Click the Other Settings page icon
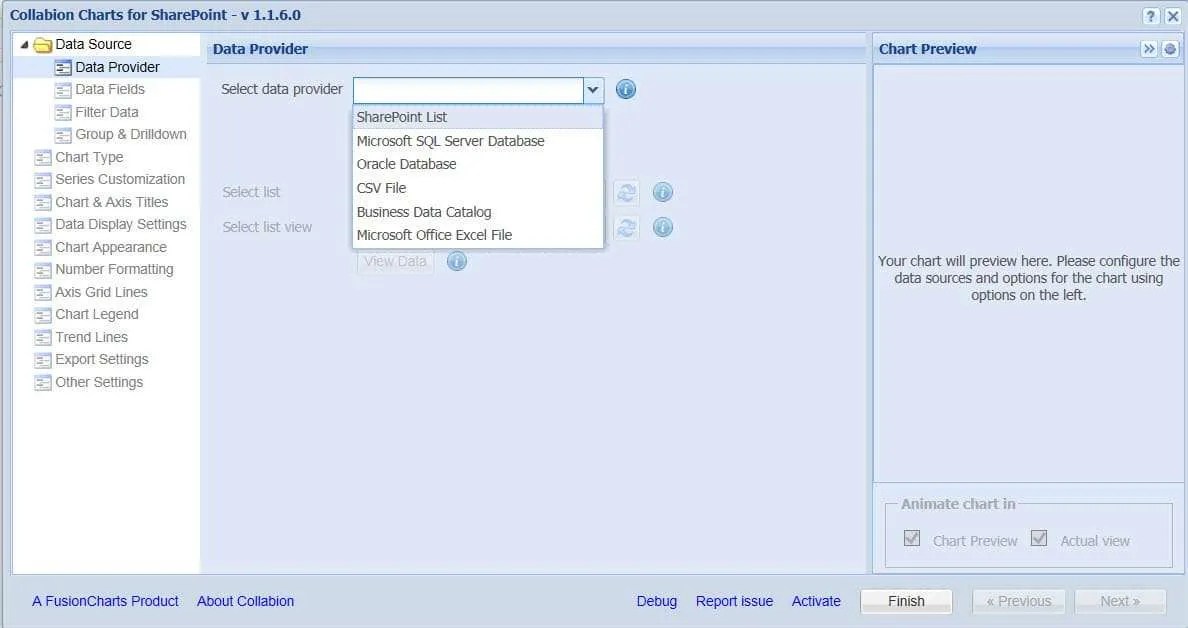 43,383
